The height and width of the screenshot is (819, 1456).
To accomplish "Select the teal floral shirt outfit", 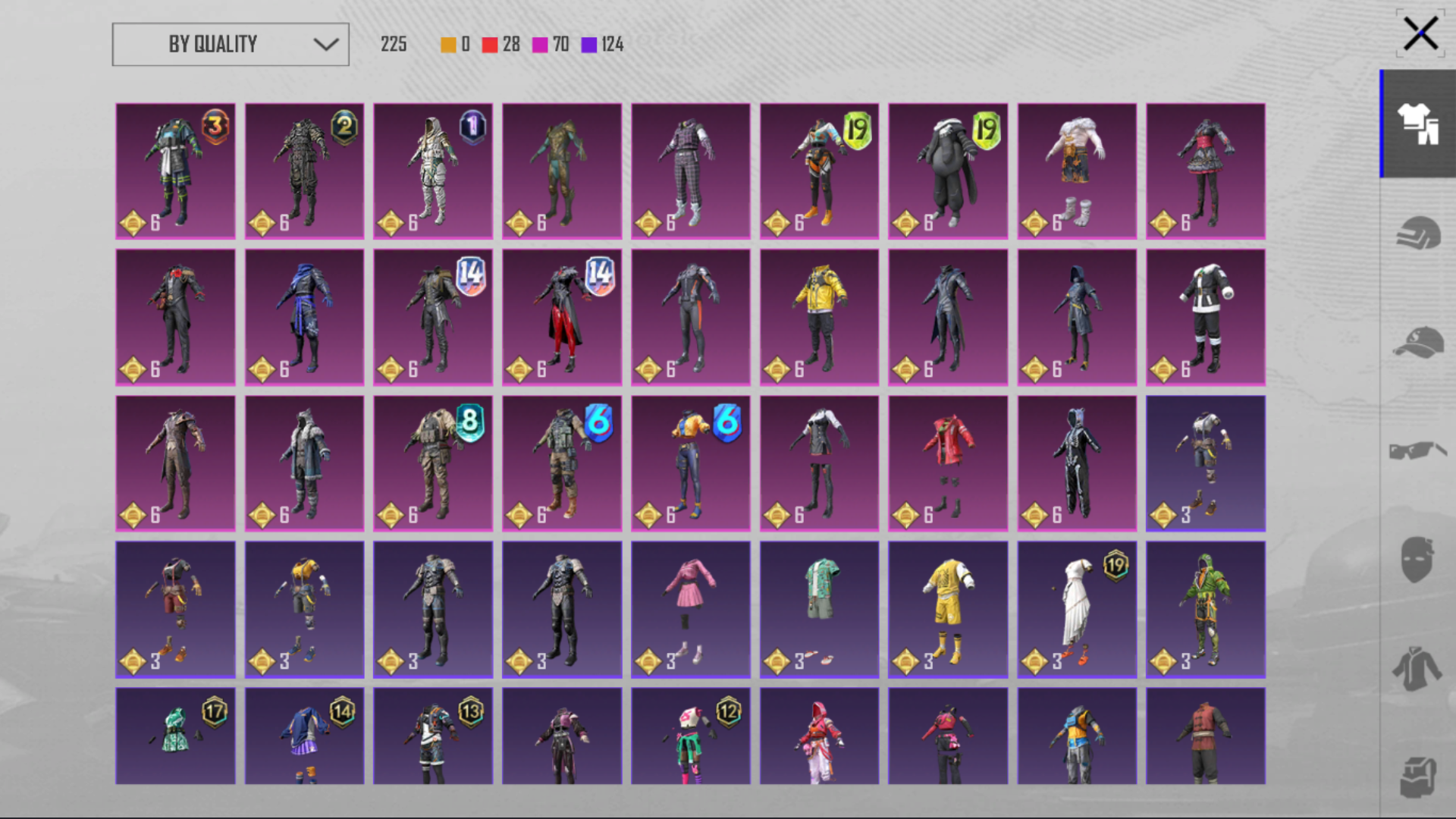I will [819, 610].
